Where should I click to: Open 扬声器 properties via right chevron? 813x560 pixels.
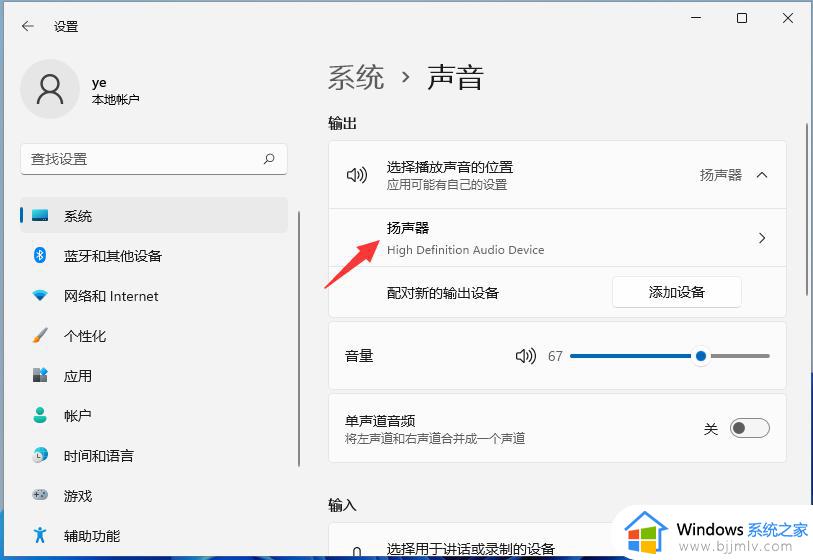(x=762, y=238)
